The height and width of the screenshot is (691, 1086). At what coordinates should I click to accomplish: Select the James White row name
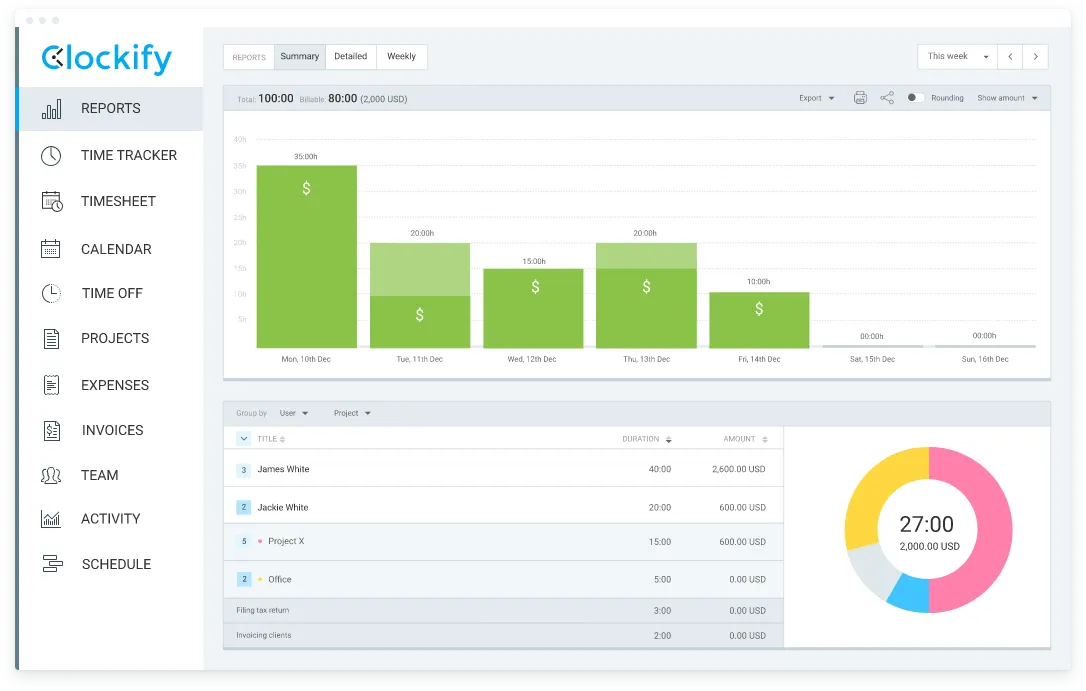coord(283,469)
